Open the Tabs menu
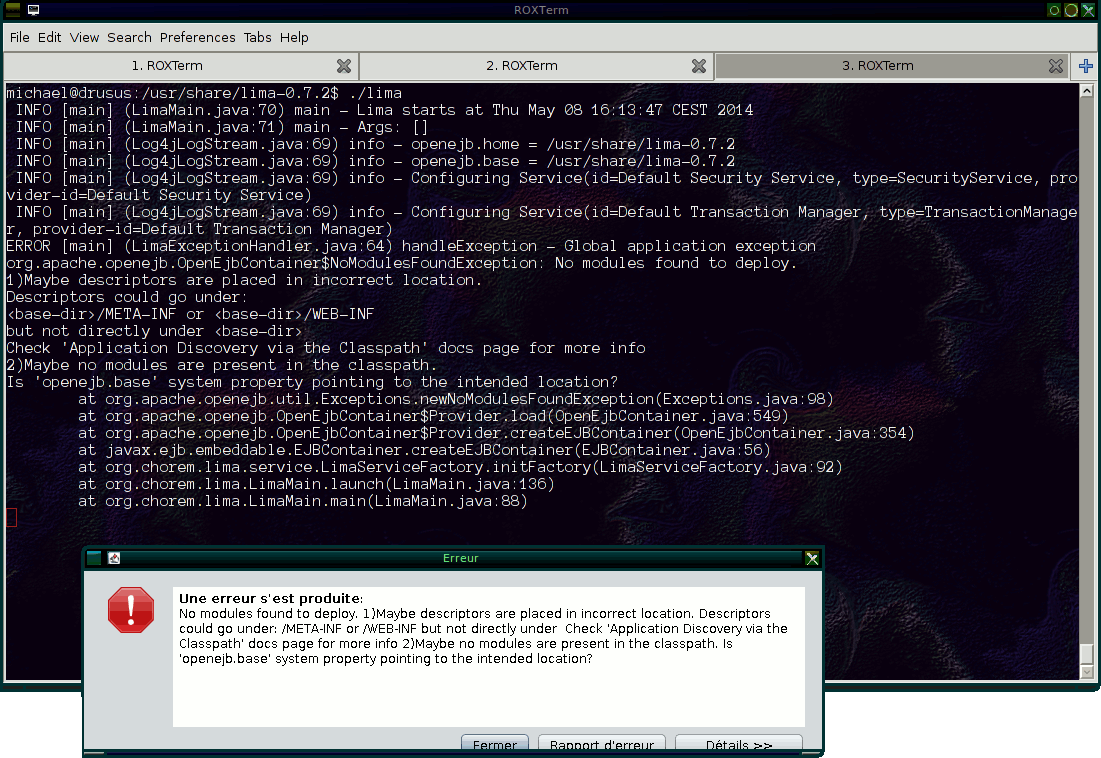Screen dimensions: 1101x758 click(x=258, y=37)
